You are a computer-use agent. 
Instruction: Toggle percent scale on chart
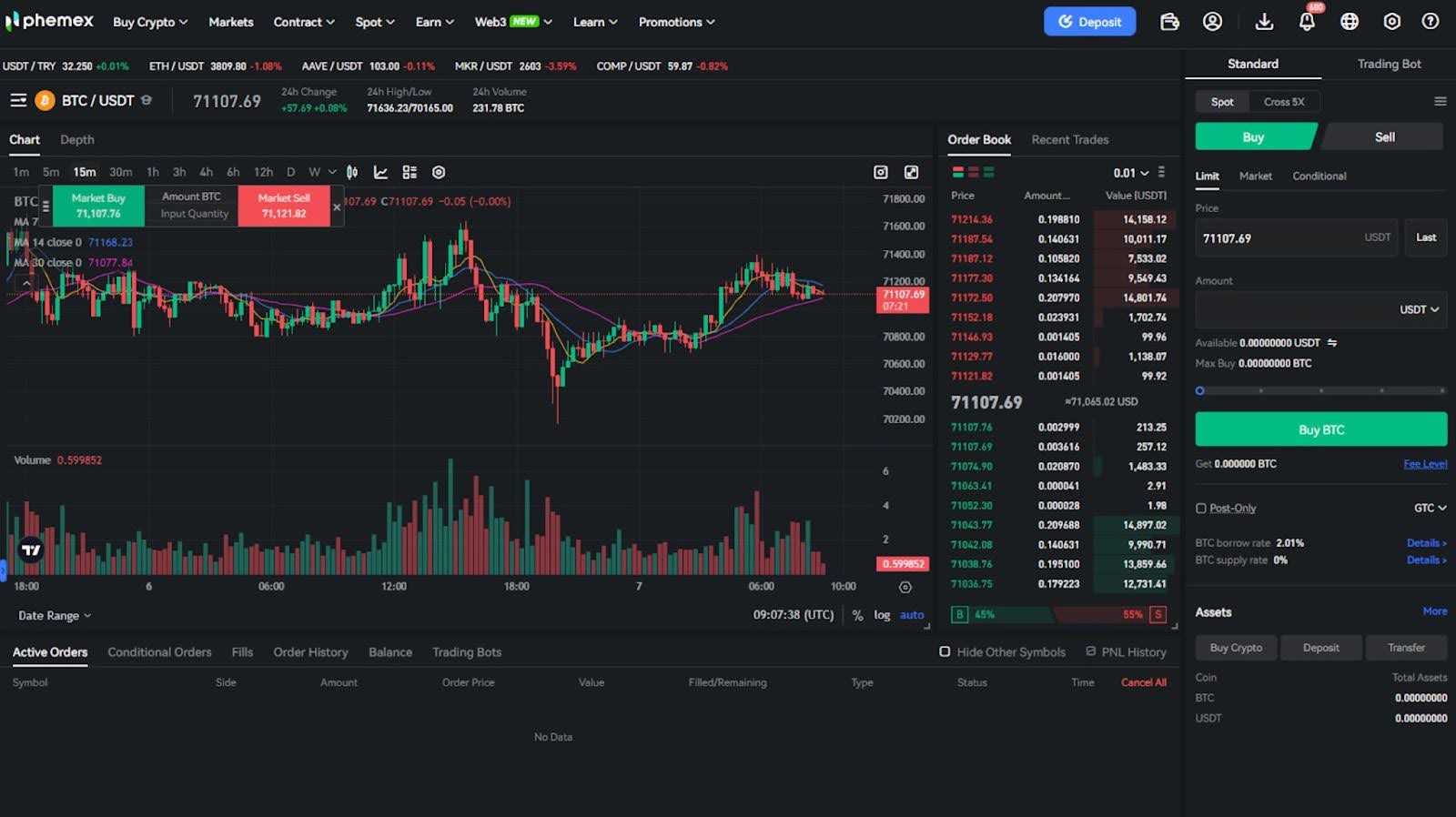point(857,615)
